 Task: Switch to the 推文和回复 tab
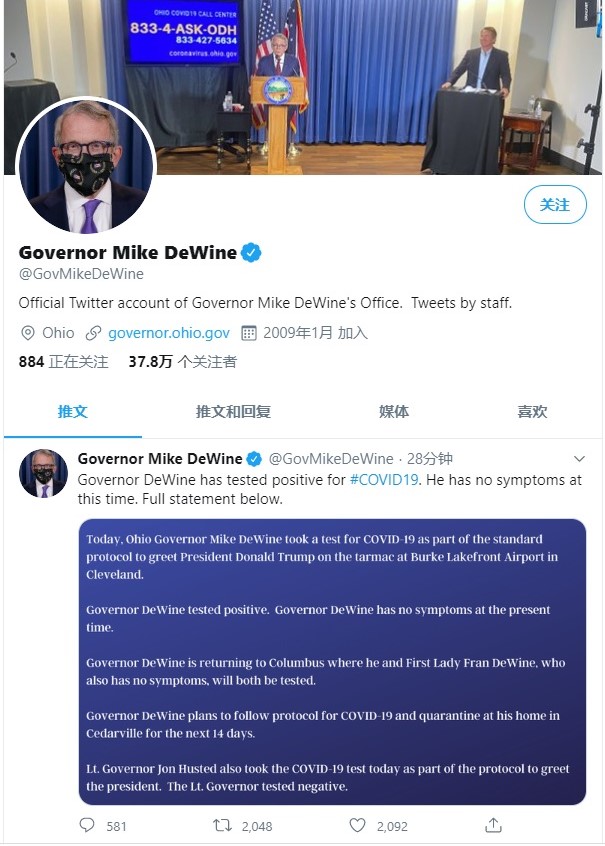233,412
